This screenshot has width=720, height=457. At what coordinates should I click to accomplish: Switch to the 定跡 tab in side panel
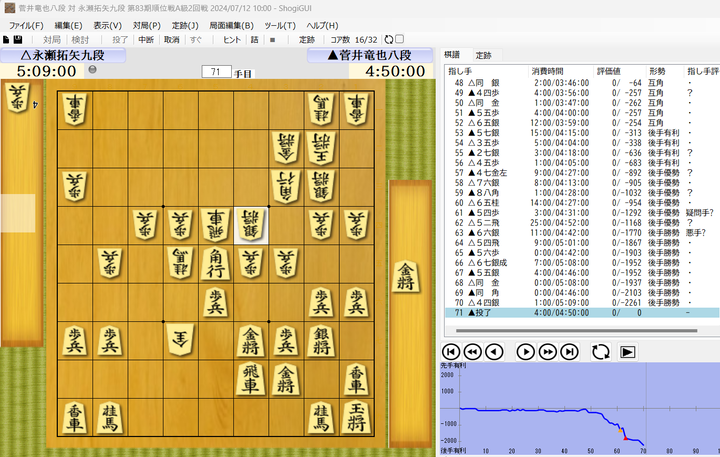[x=484, y=55]
